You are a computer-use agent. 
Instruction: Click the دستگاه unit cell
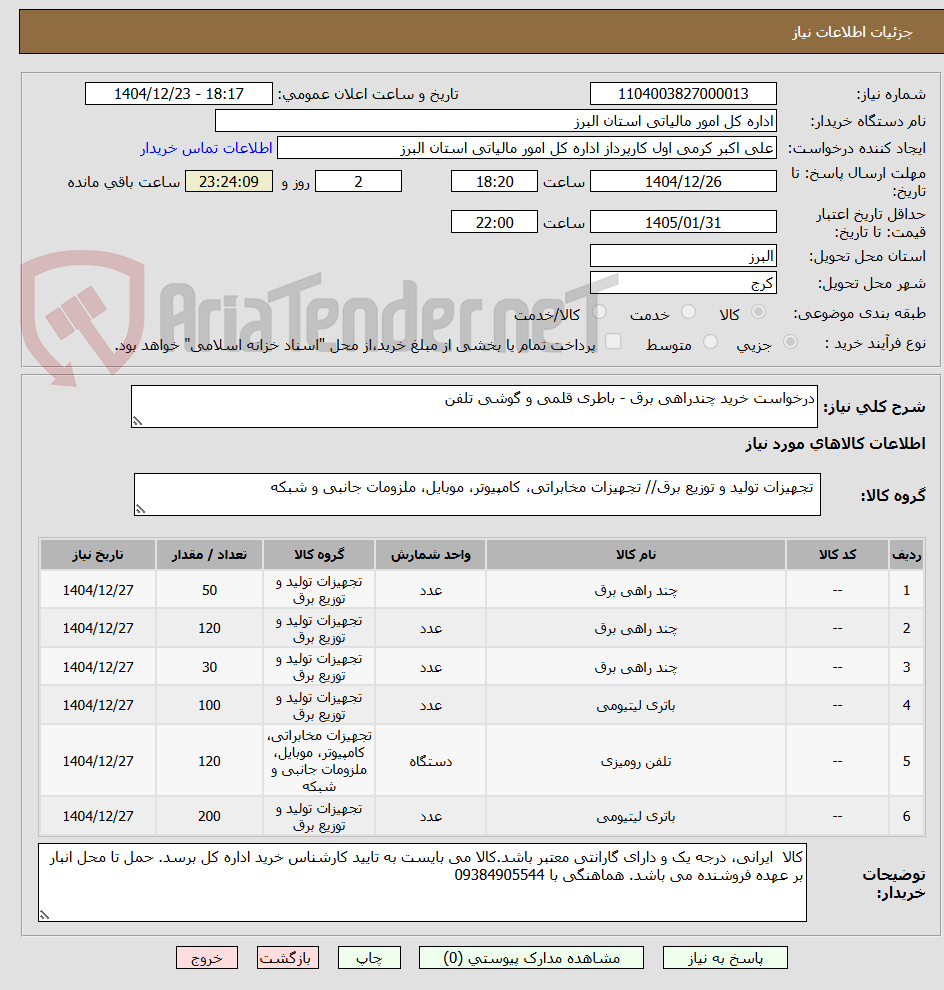pyautogui.click(x=431, y=761)
